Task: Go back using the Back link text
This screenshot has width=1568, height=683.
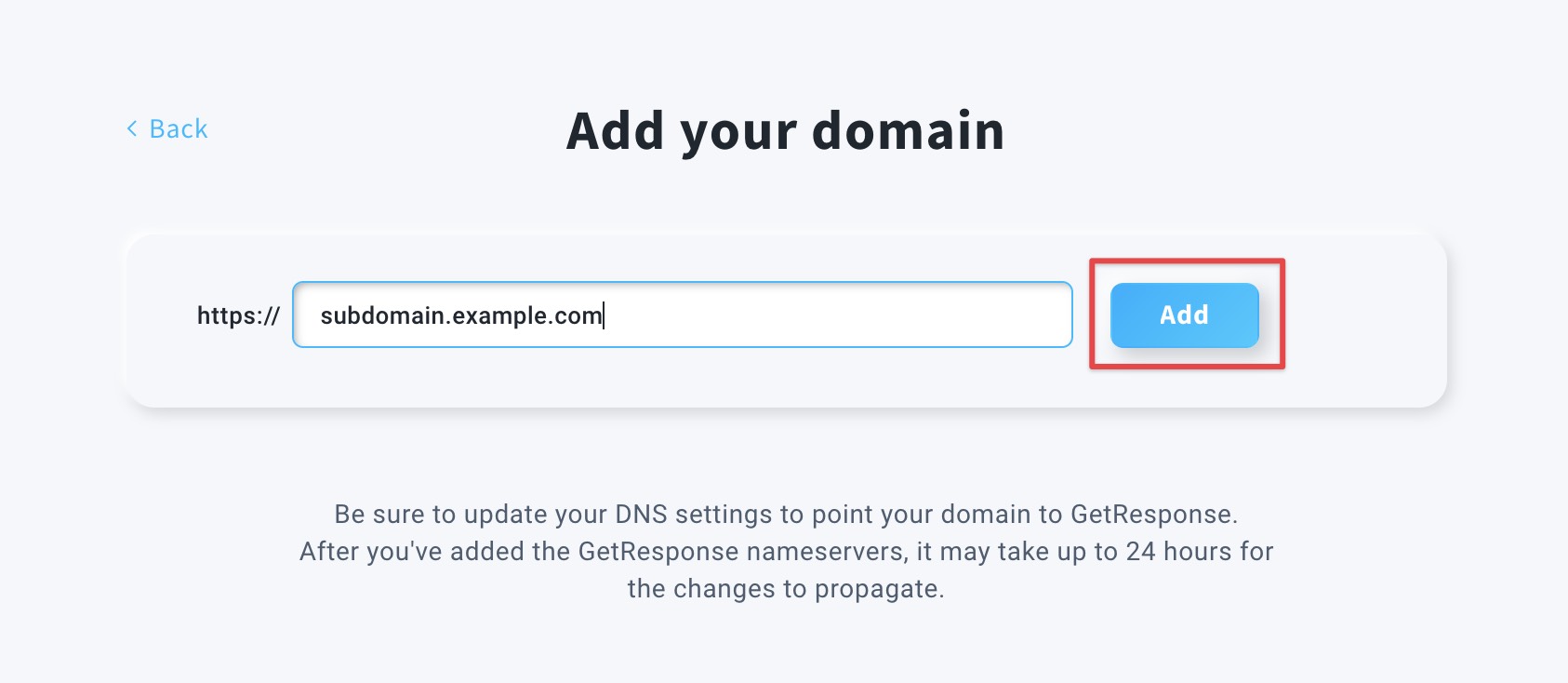Action: (179, 128)
